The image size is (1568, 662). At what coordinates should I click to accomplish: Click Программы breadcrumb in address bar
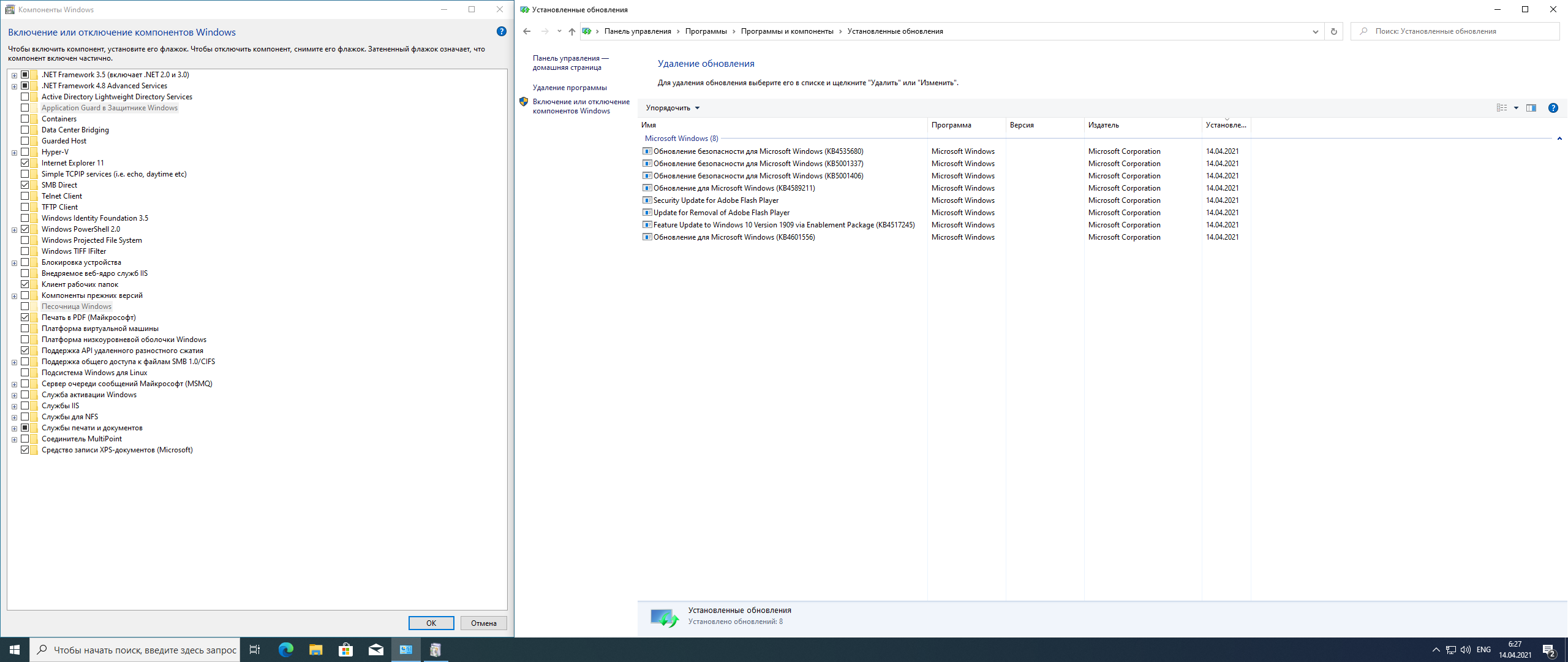point(706,31)
